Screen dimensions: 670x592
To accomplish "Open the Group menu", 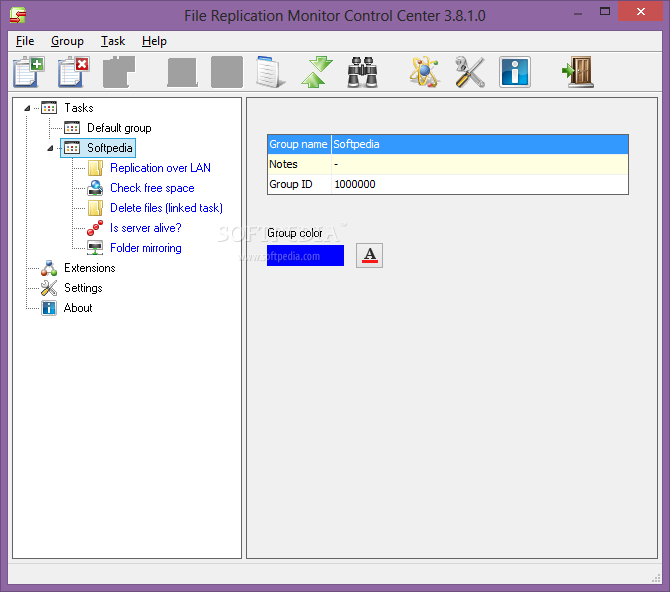I will click(x=67, y=41).
